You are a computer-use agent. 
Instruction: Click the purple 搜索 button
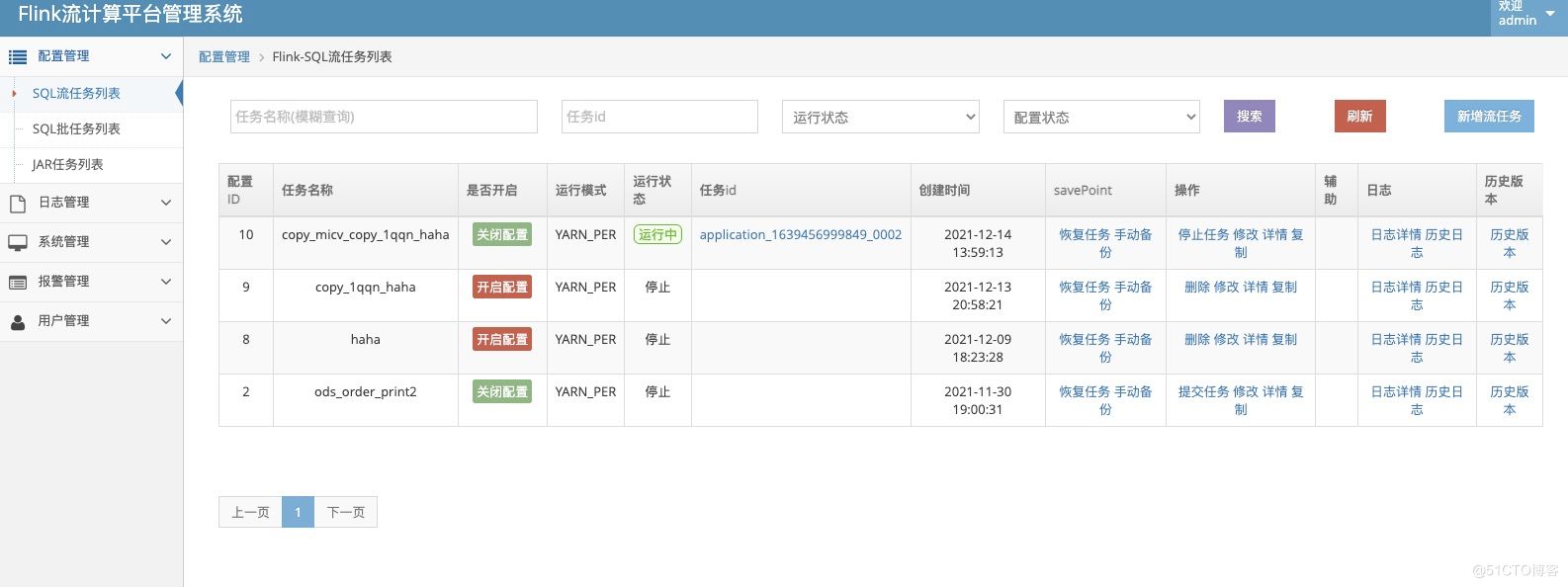(1250, 116)
